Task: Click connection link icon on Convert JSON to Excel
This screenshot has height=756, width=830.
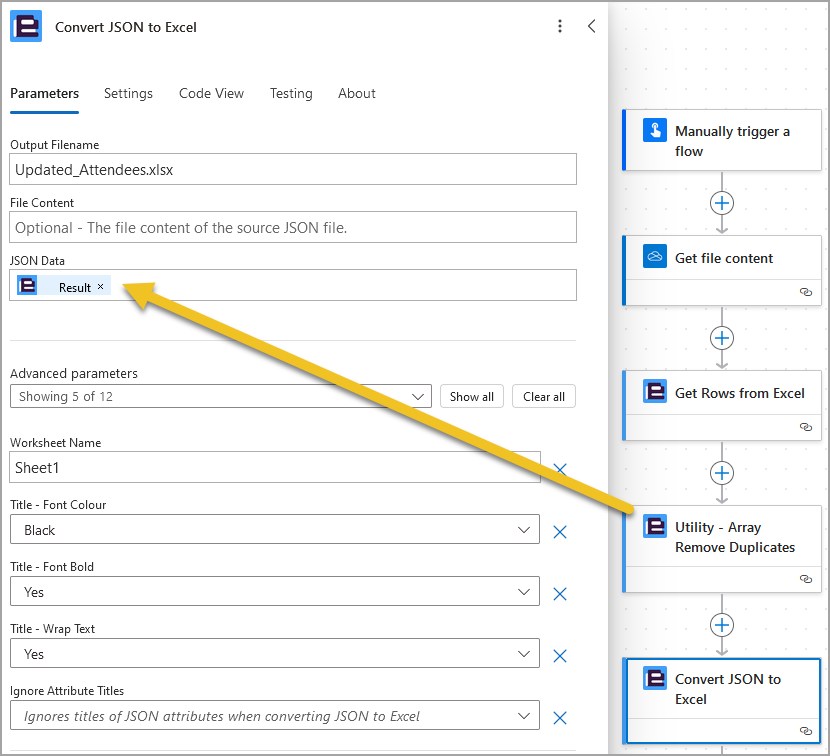Action: (x=806, y=731)
